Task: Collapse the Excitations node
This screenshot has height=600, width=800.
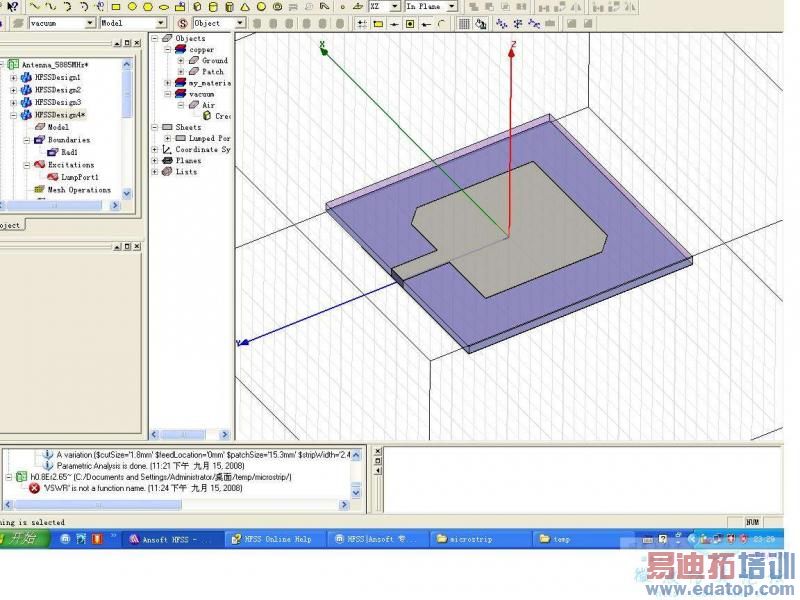Action: pyautogui.click(x=27, y=165)
